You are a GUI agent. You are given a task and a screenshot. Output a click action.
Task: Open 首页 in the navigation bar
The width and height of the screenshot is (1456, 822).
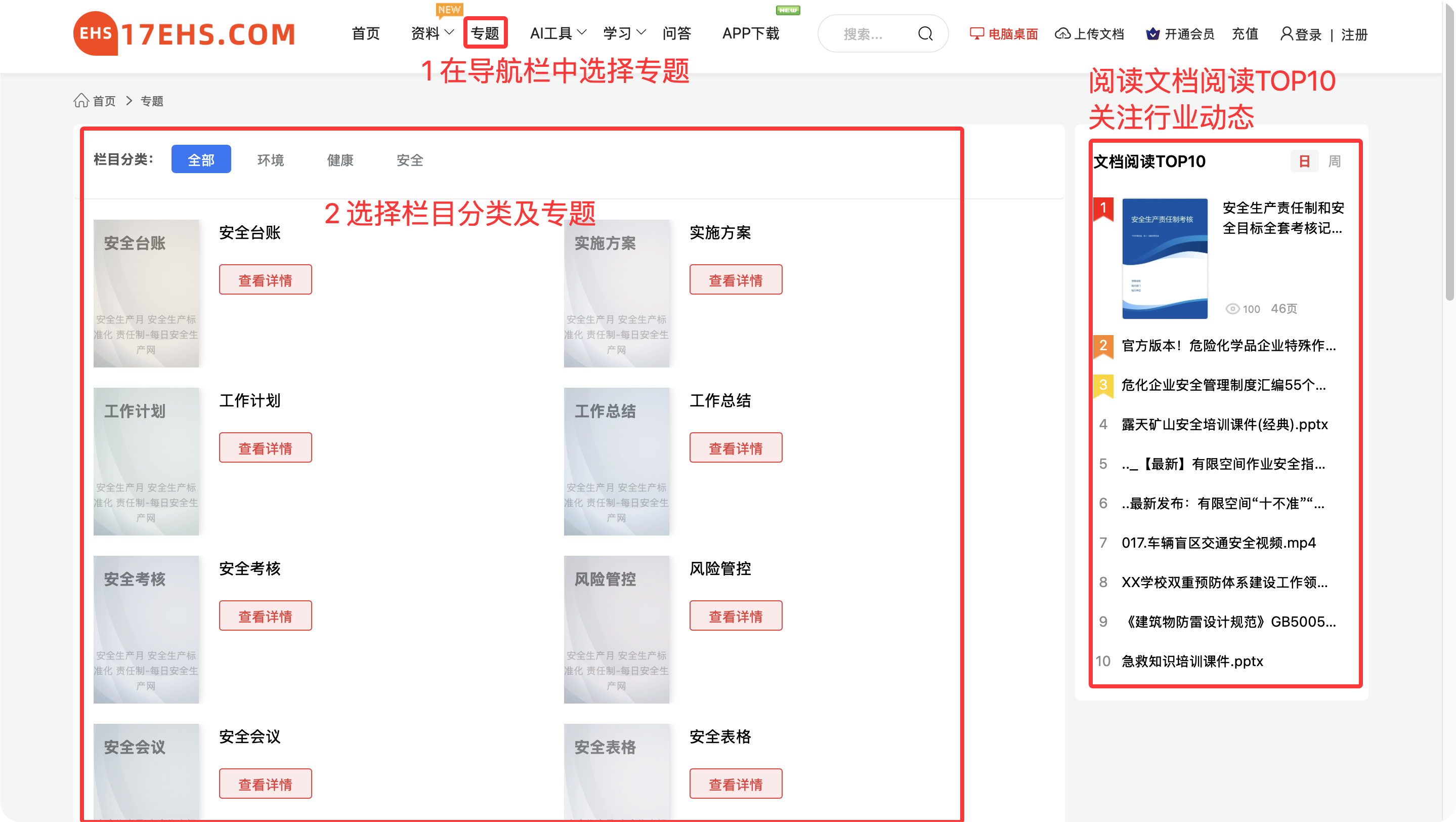[x=366, y=33]
